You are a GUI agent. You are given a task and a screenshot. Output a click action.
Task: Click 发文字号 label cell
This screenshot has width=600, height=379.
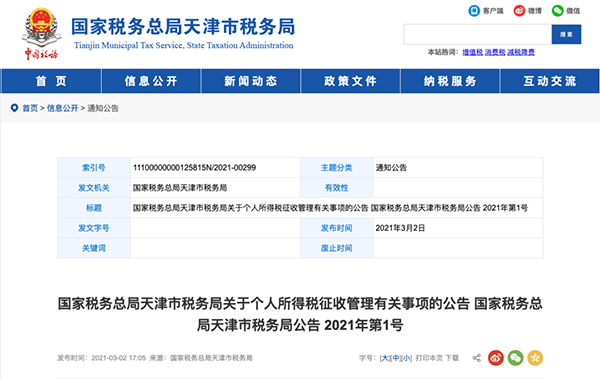click(94, 228)
